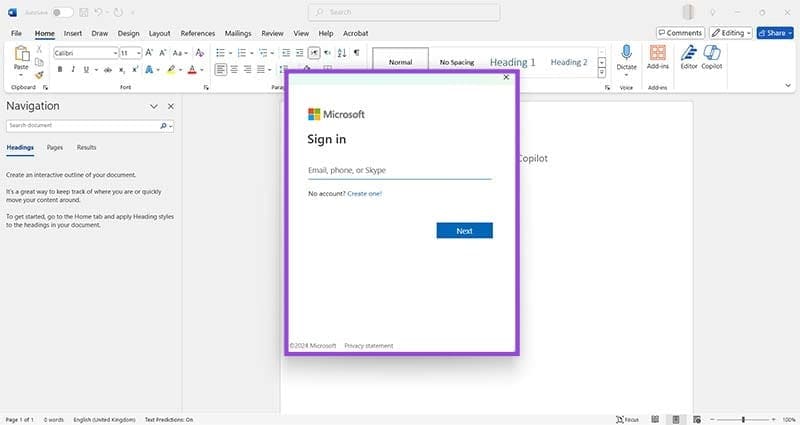800x425 pixels.
Task: Collapse the ribbon with chevron
Action: pyautogui.click(x=788, y=86)
